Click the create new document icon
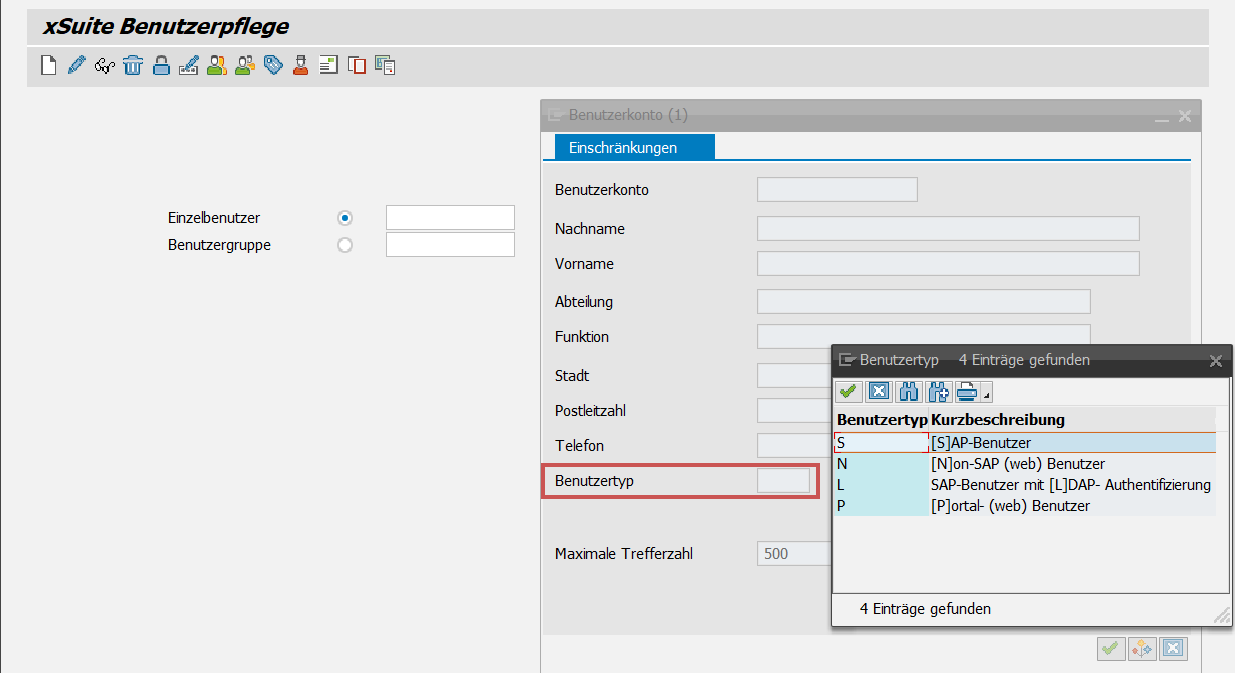This screenshot has width=1235, height=673. 47,66
